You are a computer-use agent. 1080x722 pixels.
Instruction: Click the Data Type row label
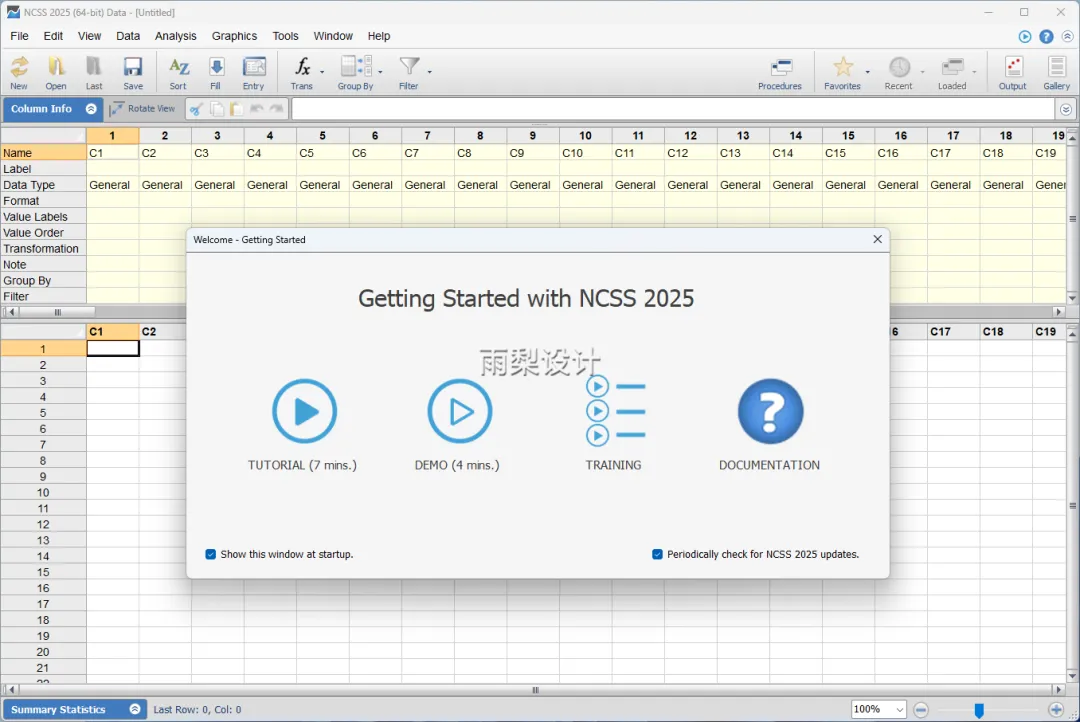point(43,185)
